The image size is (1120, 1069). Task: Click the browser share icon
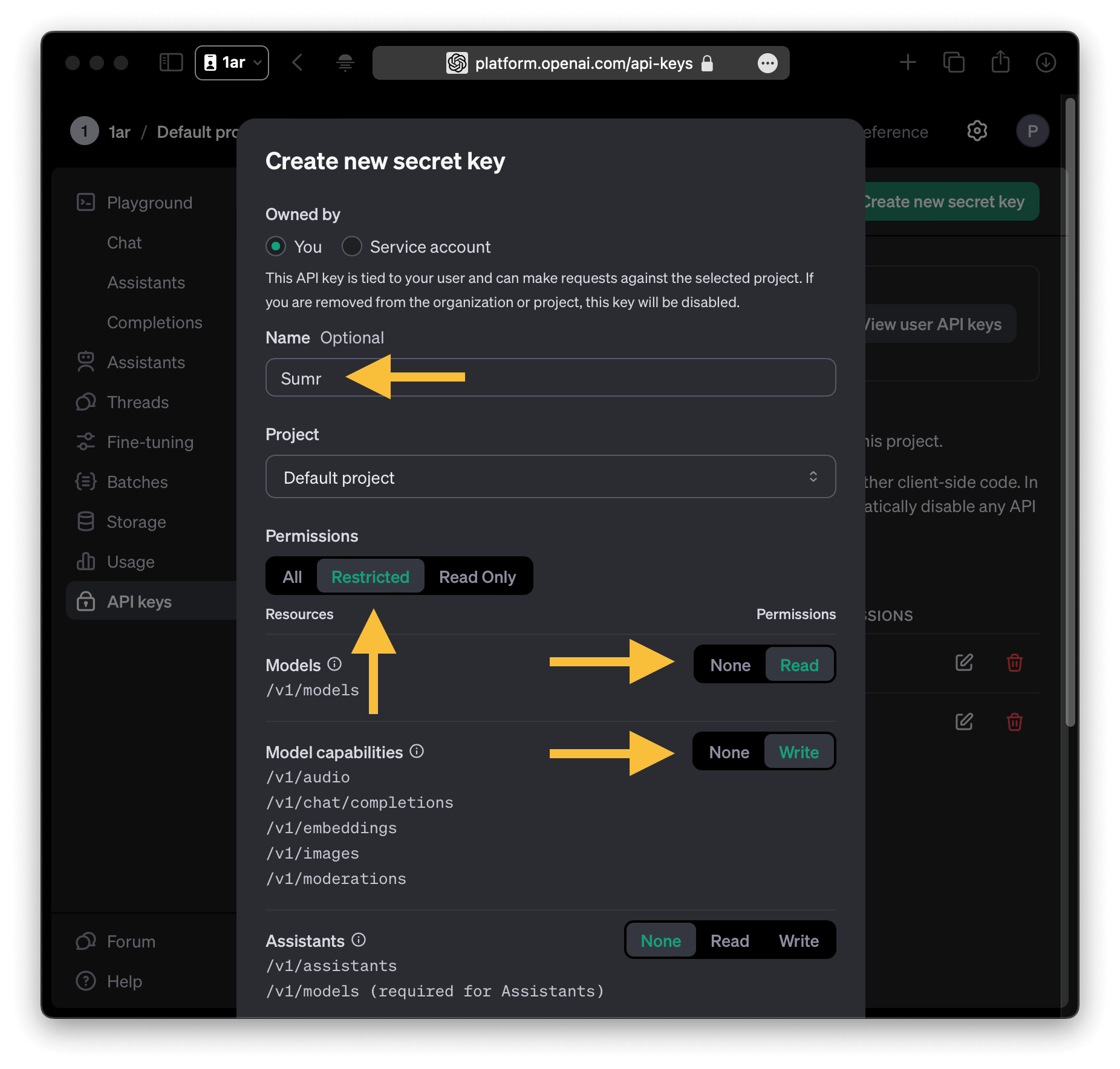click(x=1000, y=62)
